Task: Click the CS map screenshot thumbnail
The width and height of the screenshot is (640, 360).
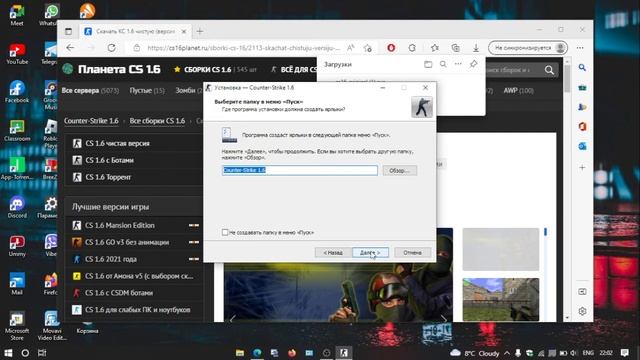Action: pyautogui.click(x=501, y=299)
